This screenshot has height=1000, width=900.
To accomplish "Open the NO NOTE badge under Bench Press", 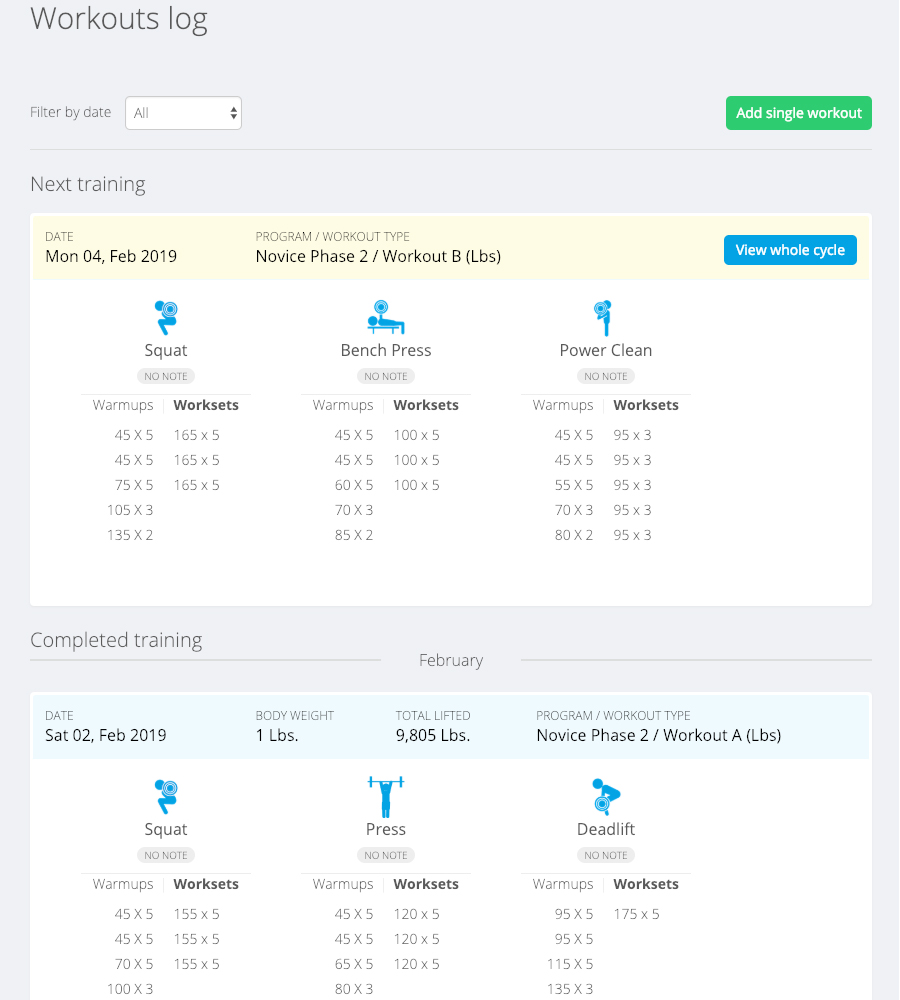I will [x=386, y=376].
